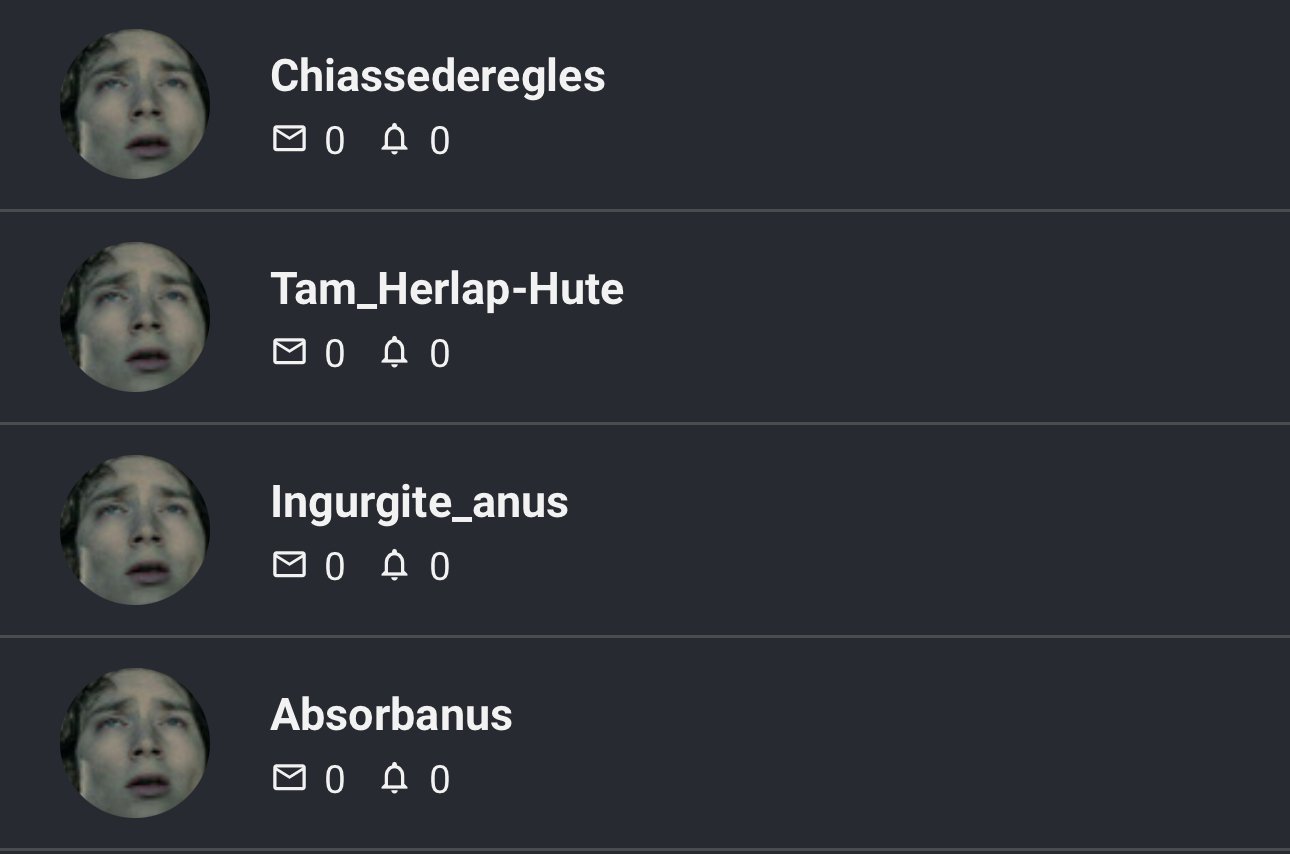Screen dimensions: 1290x854
Task: Click the bell icon under Chiassederegles
Action: point(395,139)
